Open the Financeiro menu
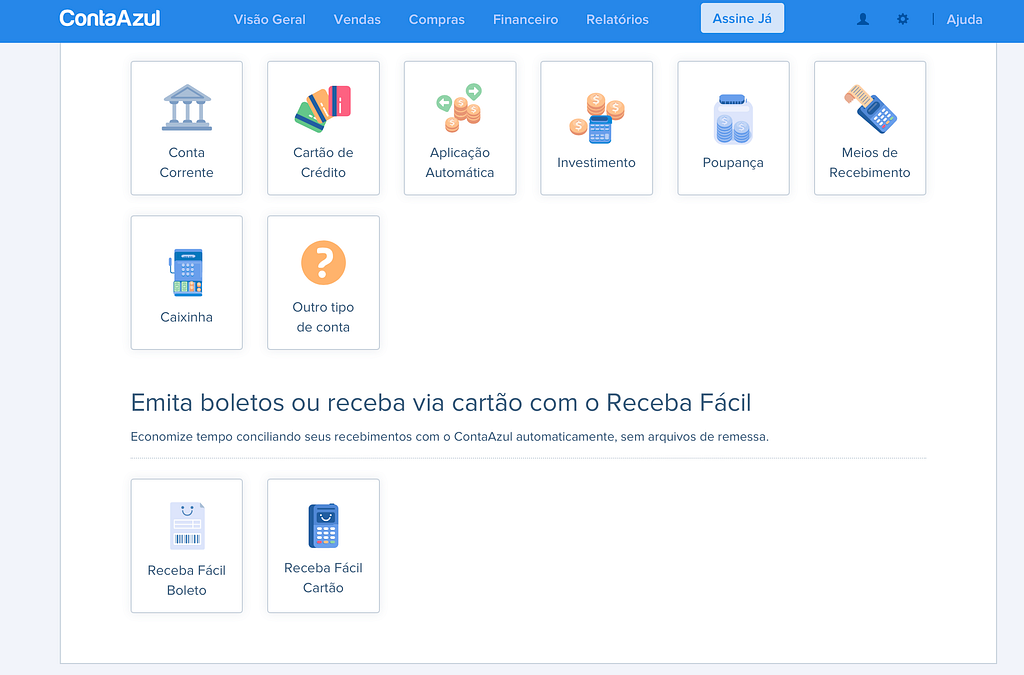 [x=526, y=20]
